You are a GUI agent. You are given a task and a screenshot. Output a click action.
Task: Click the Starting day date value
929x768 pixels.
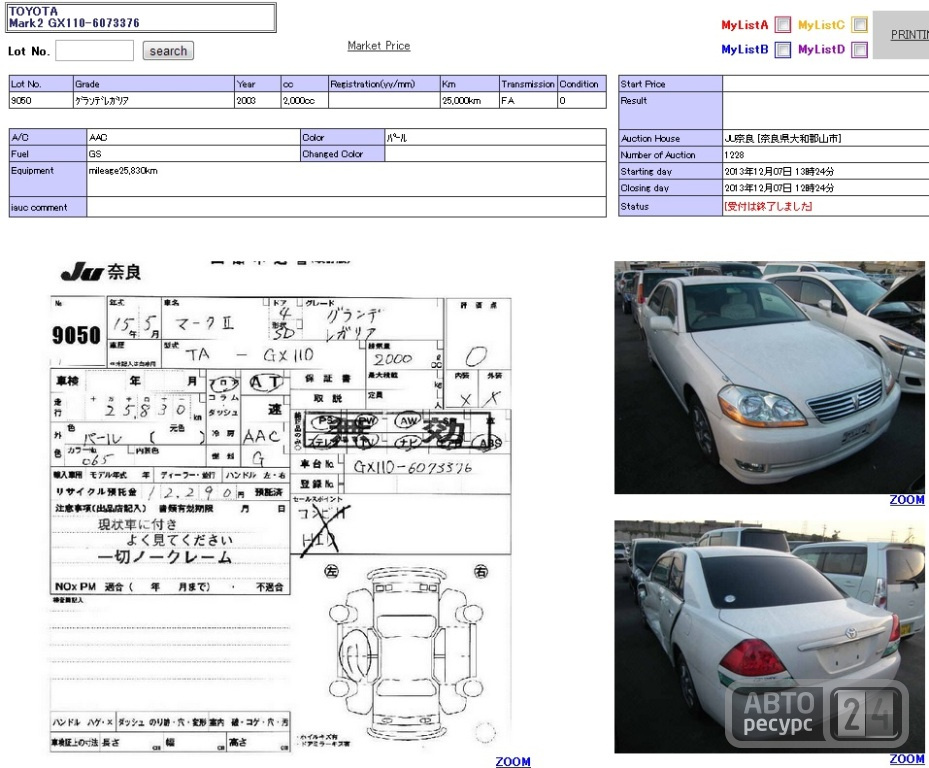(x=779, y=171)
